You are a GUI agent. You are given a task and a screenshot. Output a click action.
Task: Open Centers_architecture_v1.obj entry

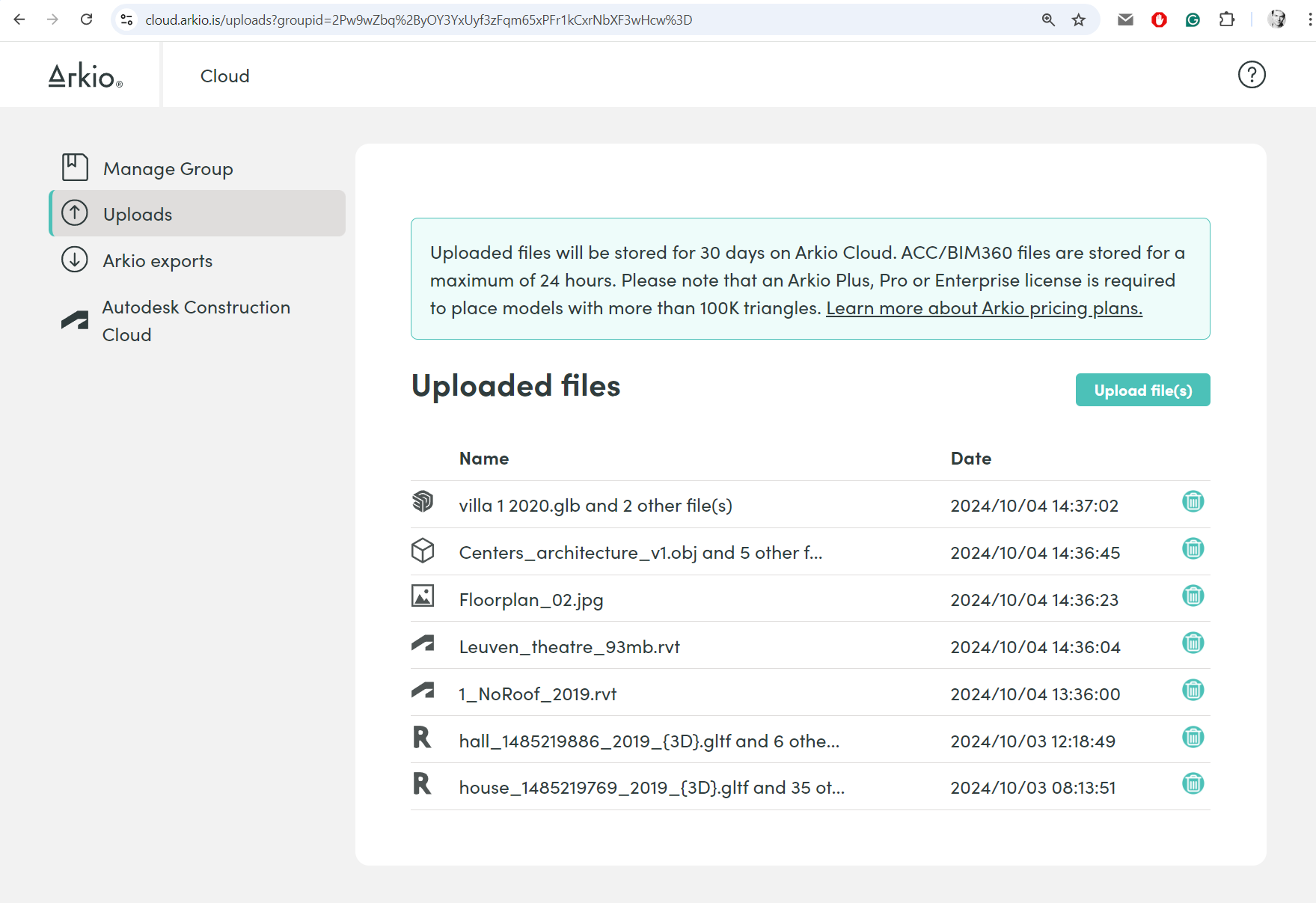[640, 553]
